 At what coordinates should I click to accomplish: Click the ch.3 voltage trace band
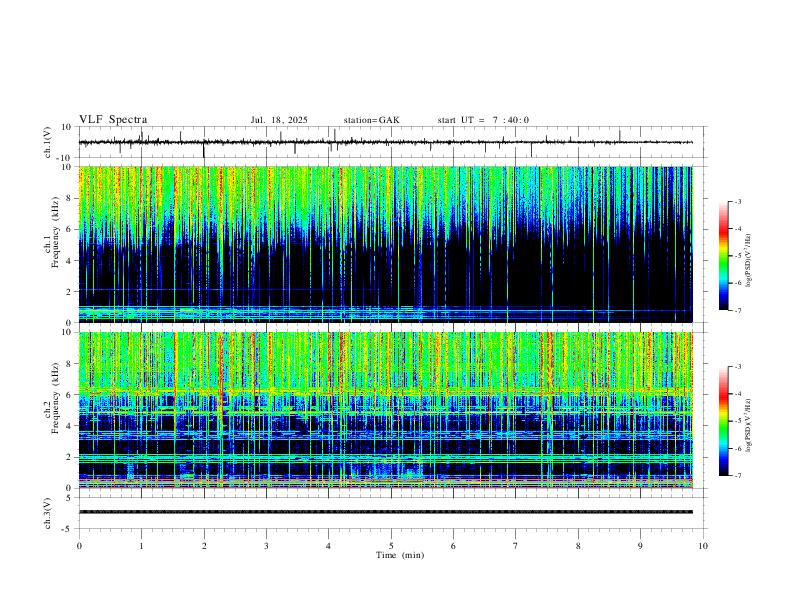click(386, 512)
